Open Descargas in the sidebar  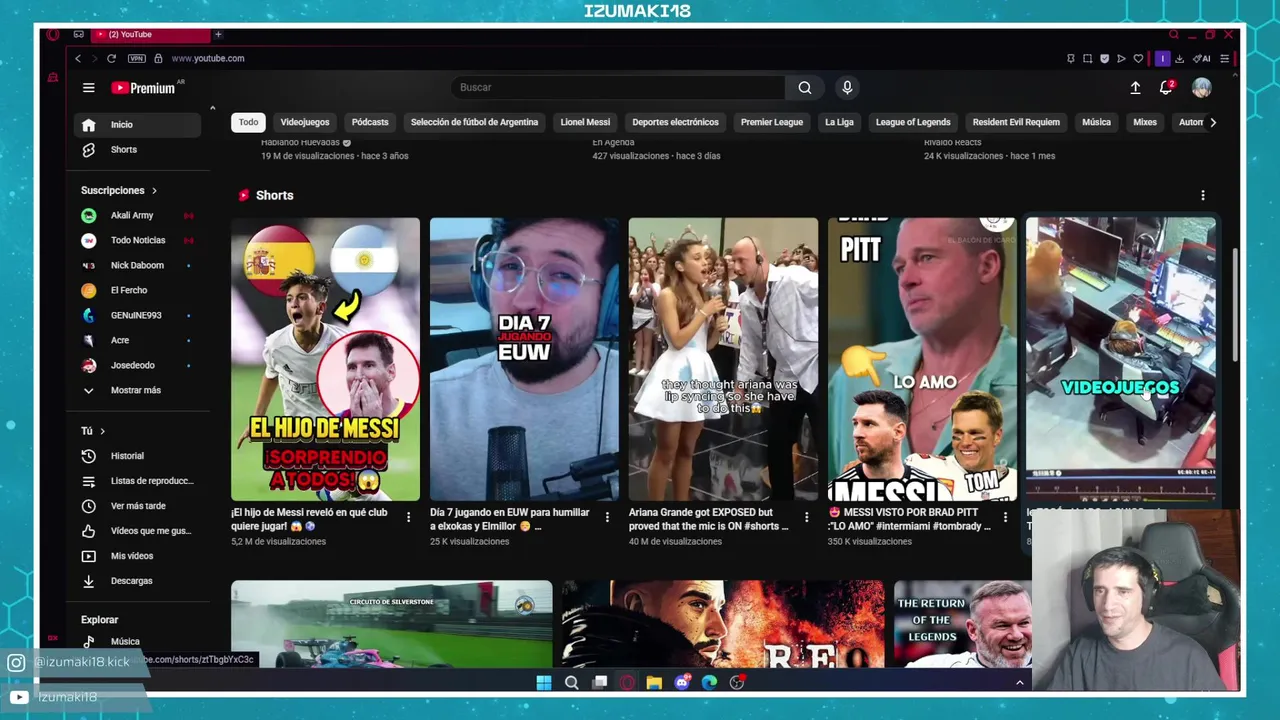[137, 581]
